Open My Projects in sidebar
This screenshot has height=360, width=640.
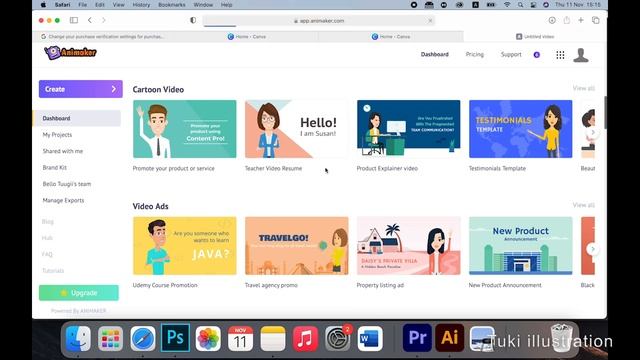click(x=57, y=135)
